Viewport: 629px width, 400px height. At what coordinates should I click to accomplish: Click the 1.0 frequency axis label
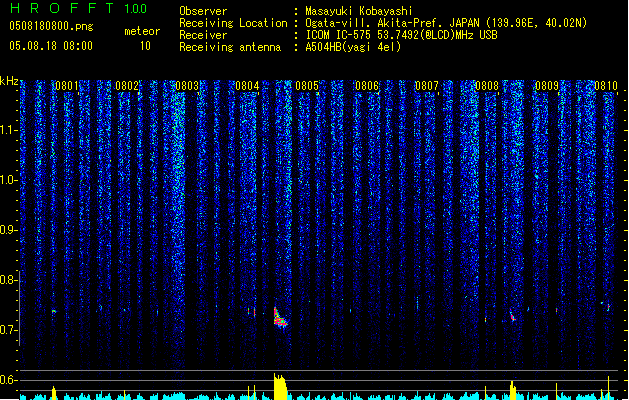9,180
